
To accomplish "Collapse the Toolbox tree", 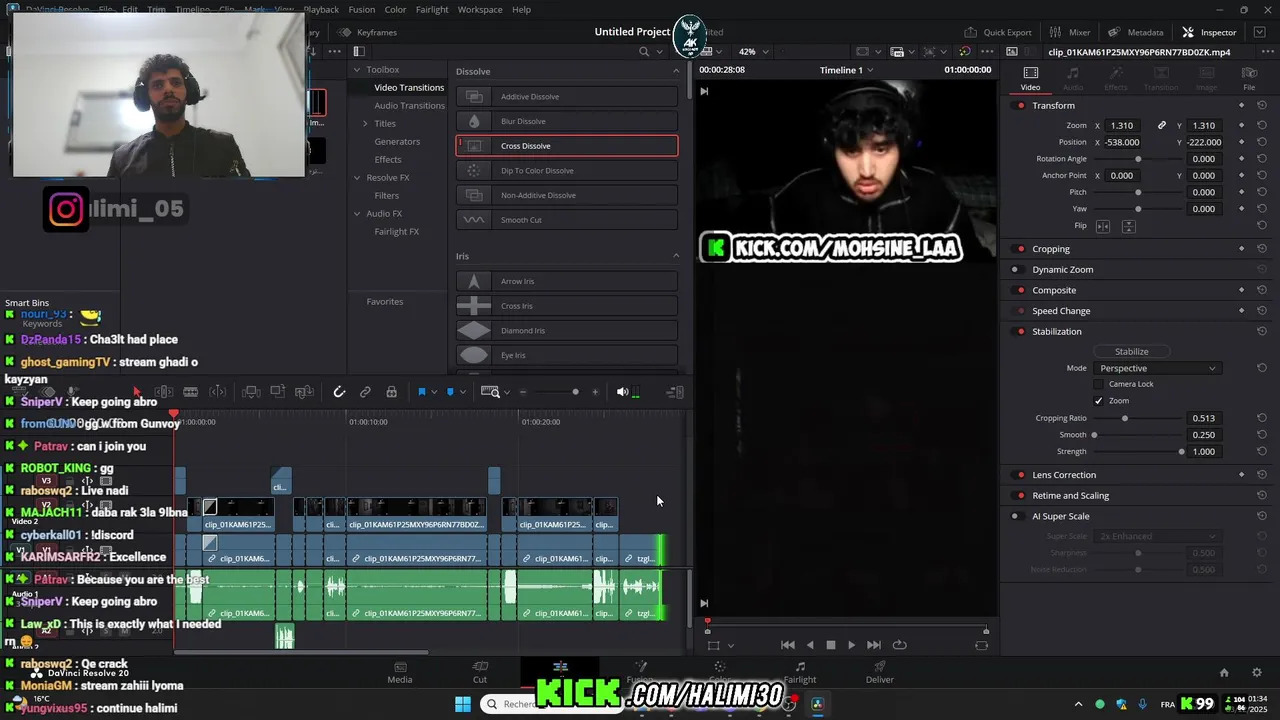I will point(357,70).
